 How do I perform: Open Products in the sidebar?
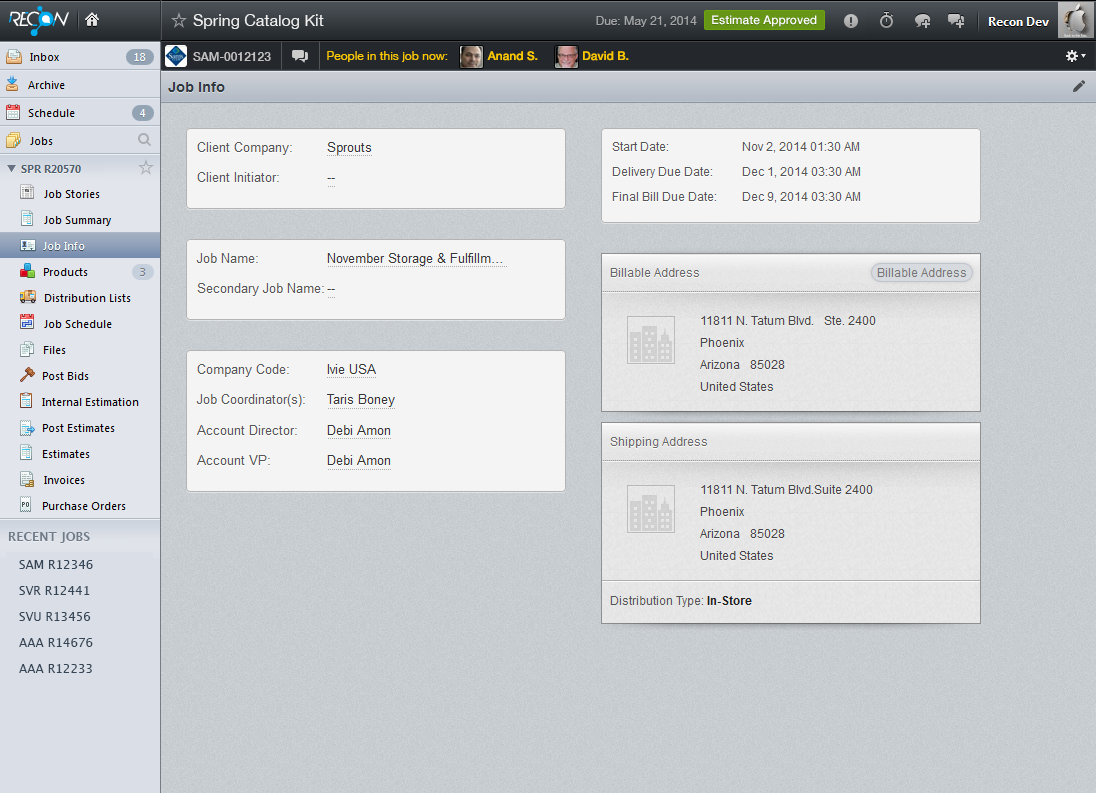pyautogui.click(x=80, y=272)
